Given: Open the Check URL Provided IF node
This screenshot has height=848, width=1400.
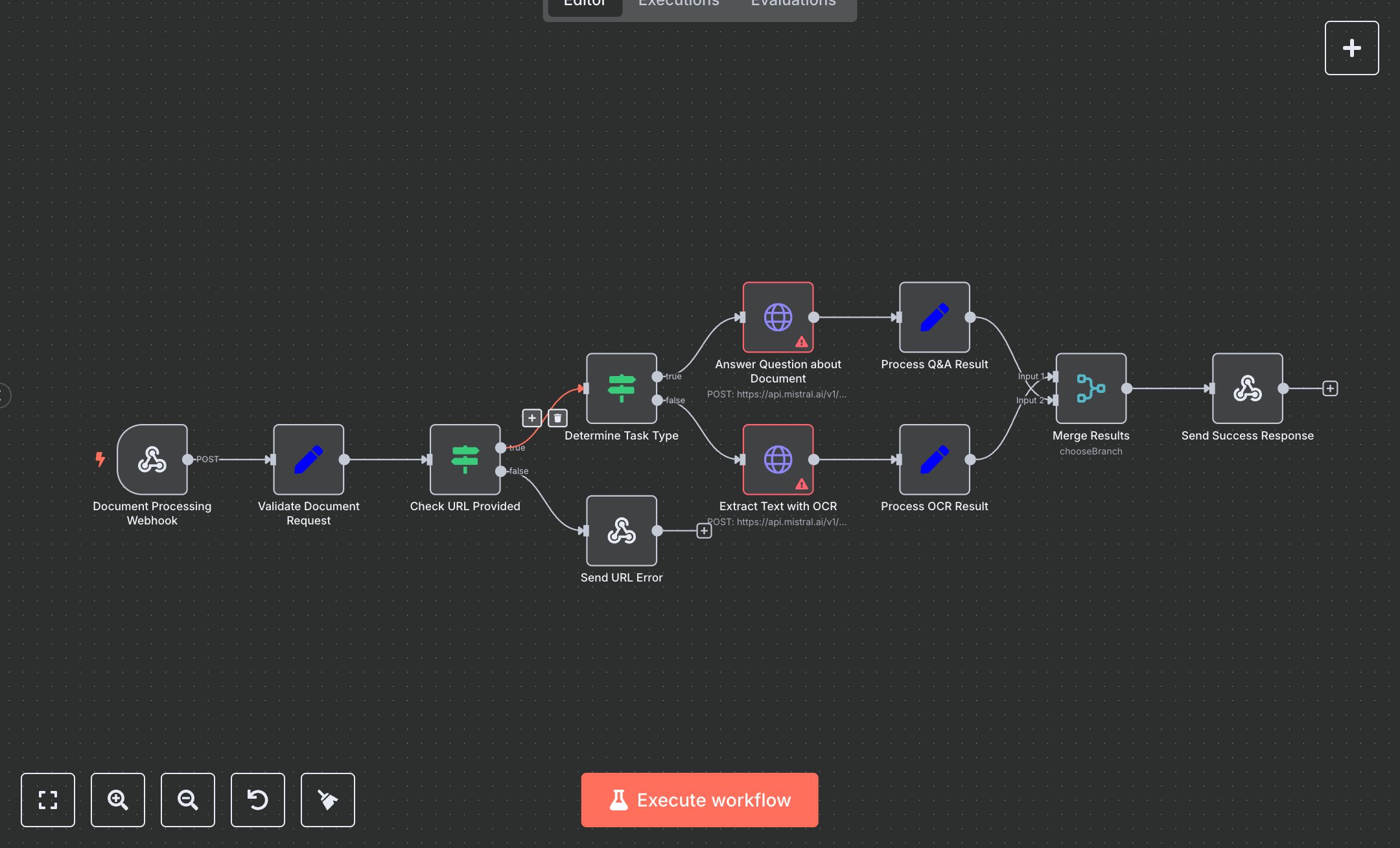Looking at the screenshot, I should 464,460.
